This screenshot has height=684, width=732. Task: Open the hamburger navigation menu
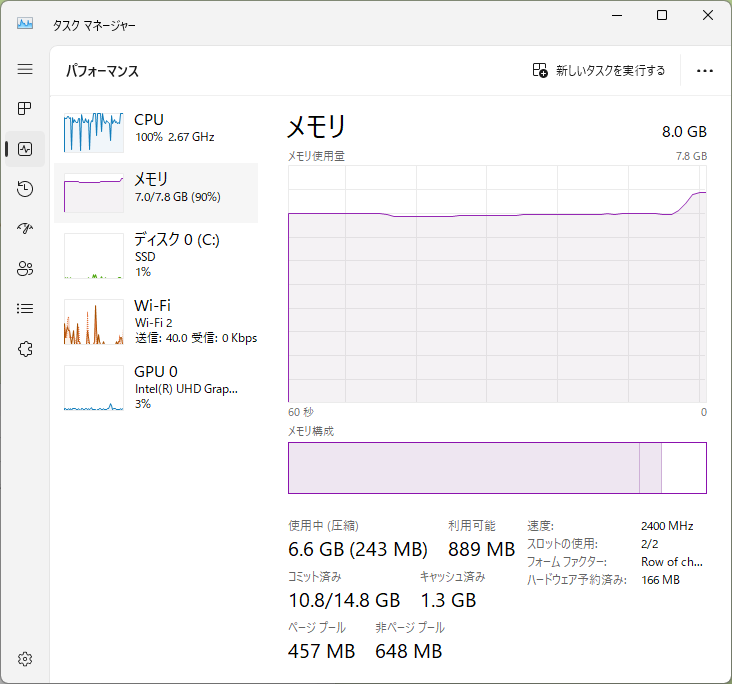(25, 69)
